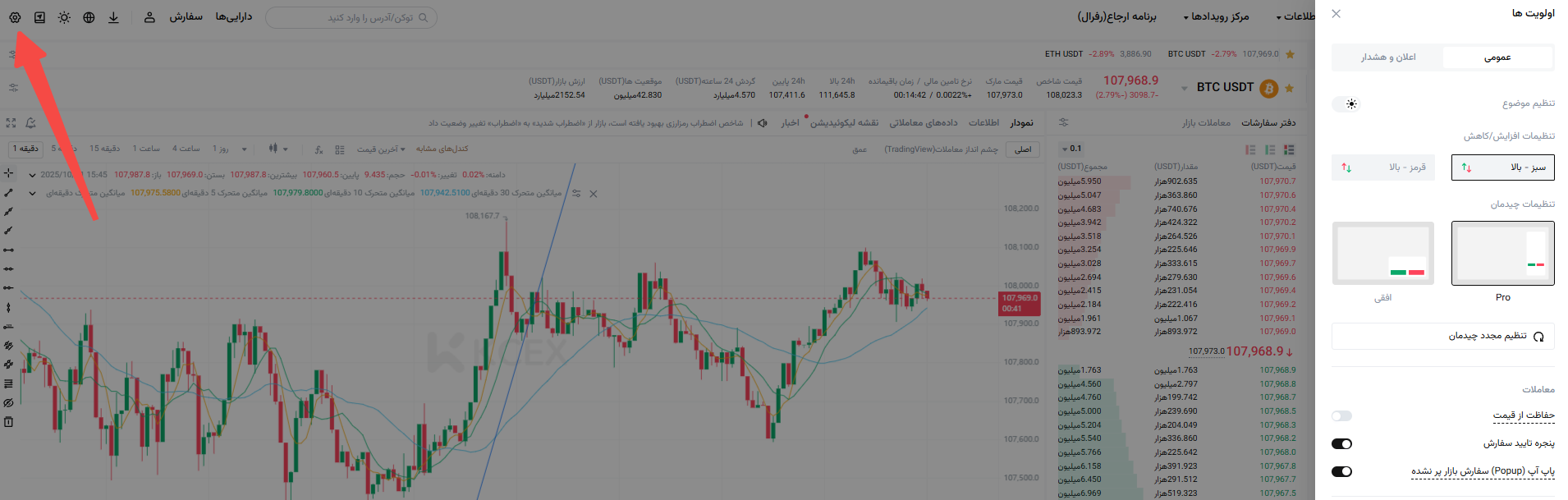The height and width of the screenshot is (500, 1568).
Task: Switch to notifications and alerts tab
Action: click(x=1388, y=57)
